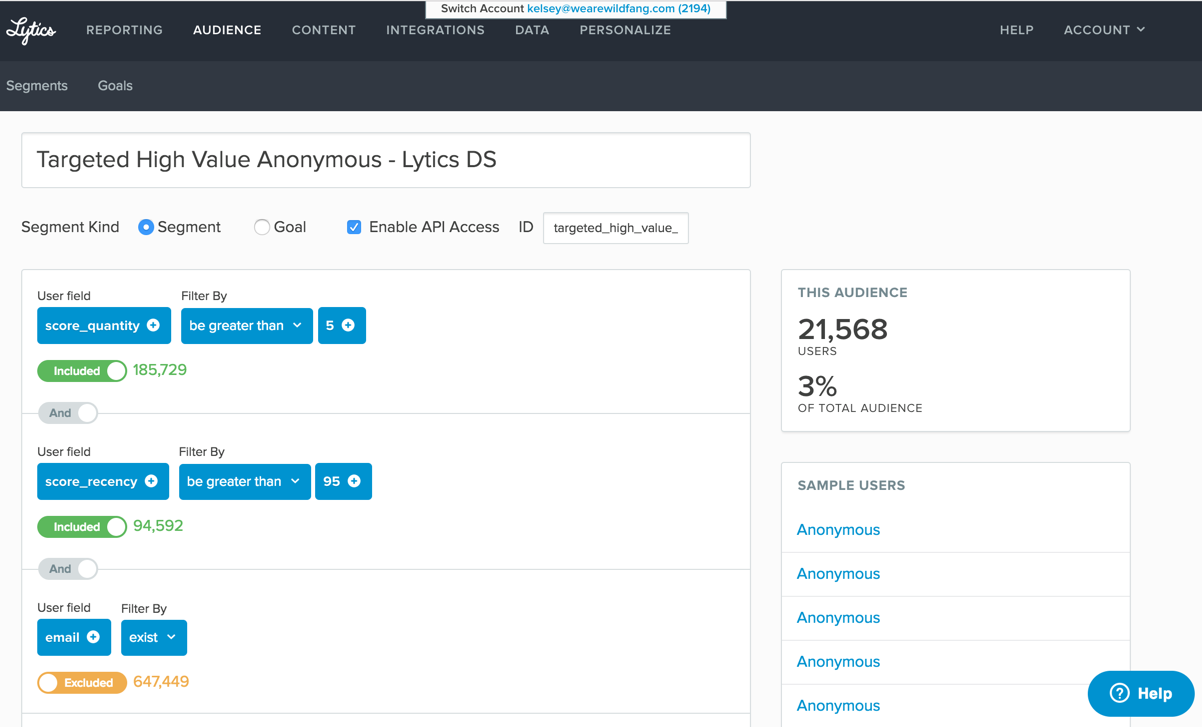The height and width of the screenshot is (727, 1202).
Task: Open the Data menu
Action: click(x=532, y=30)
